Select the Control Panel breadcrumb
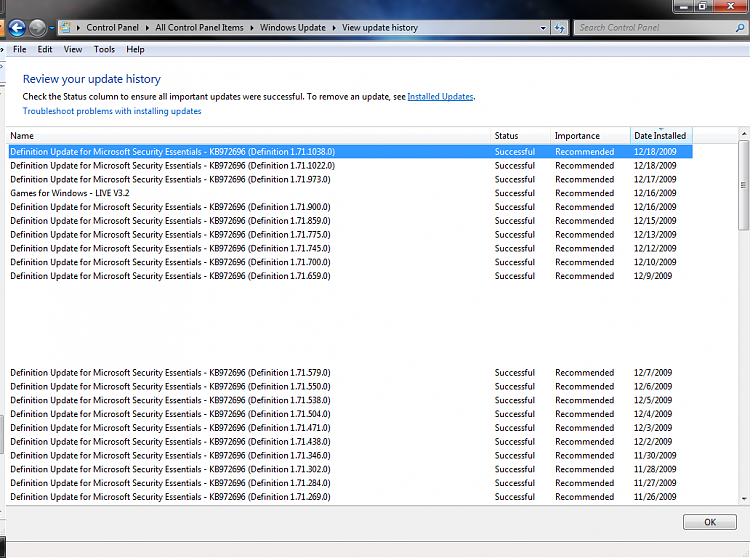Screen dimensions: 750x558 coord(112,28)
